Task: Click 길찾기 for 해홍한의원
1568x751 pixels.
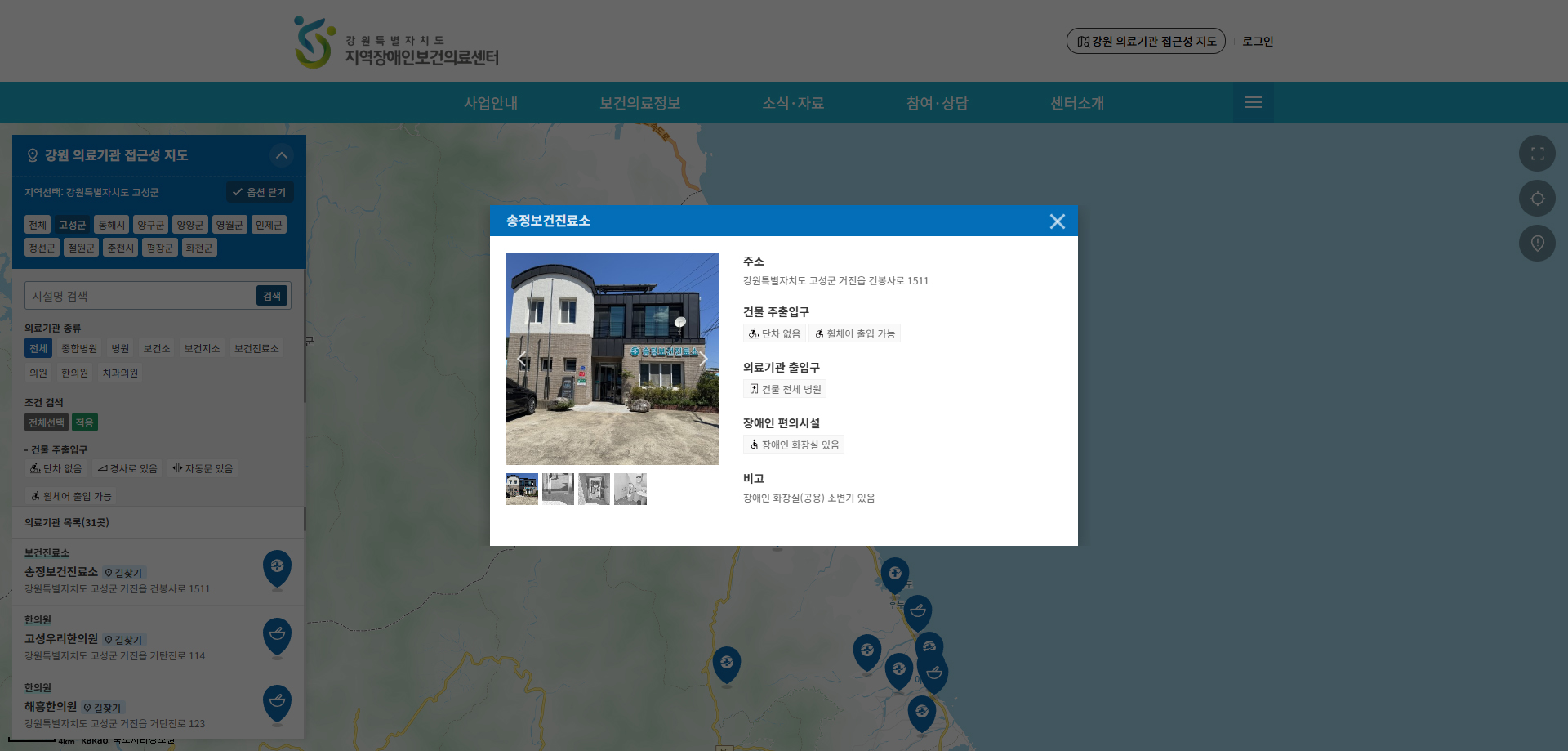Action: (103, 708)
